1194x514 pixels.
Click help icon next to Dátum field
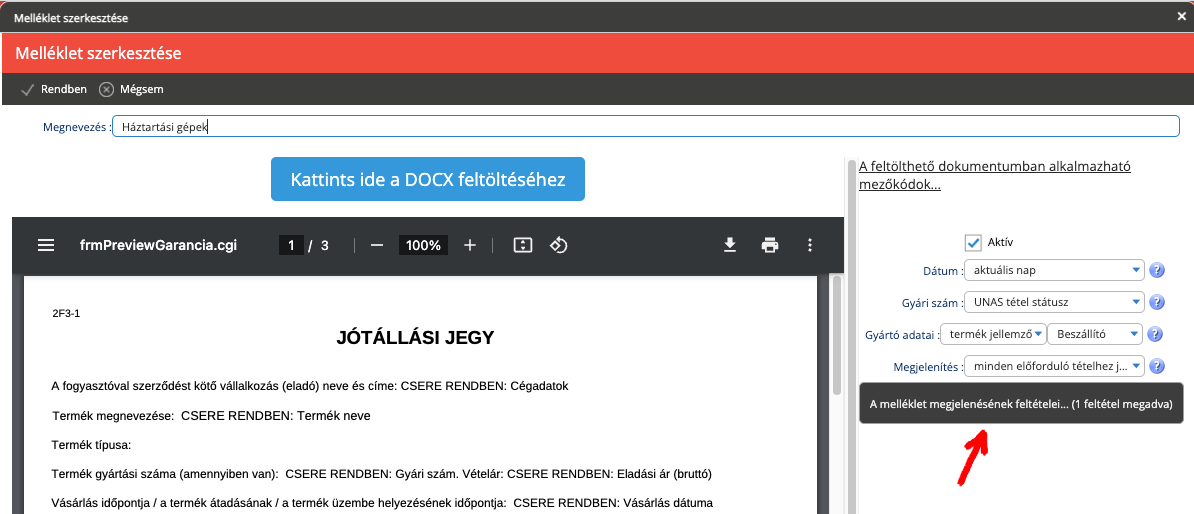click(x=1157, y=270)
